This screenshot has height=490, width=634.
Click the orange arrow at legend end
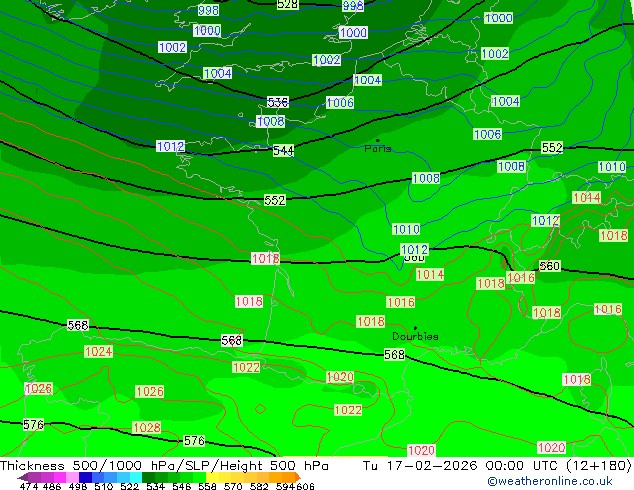tap(298, 477)
